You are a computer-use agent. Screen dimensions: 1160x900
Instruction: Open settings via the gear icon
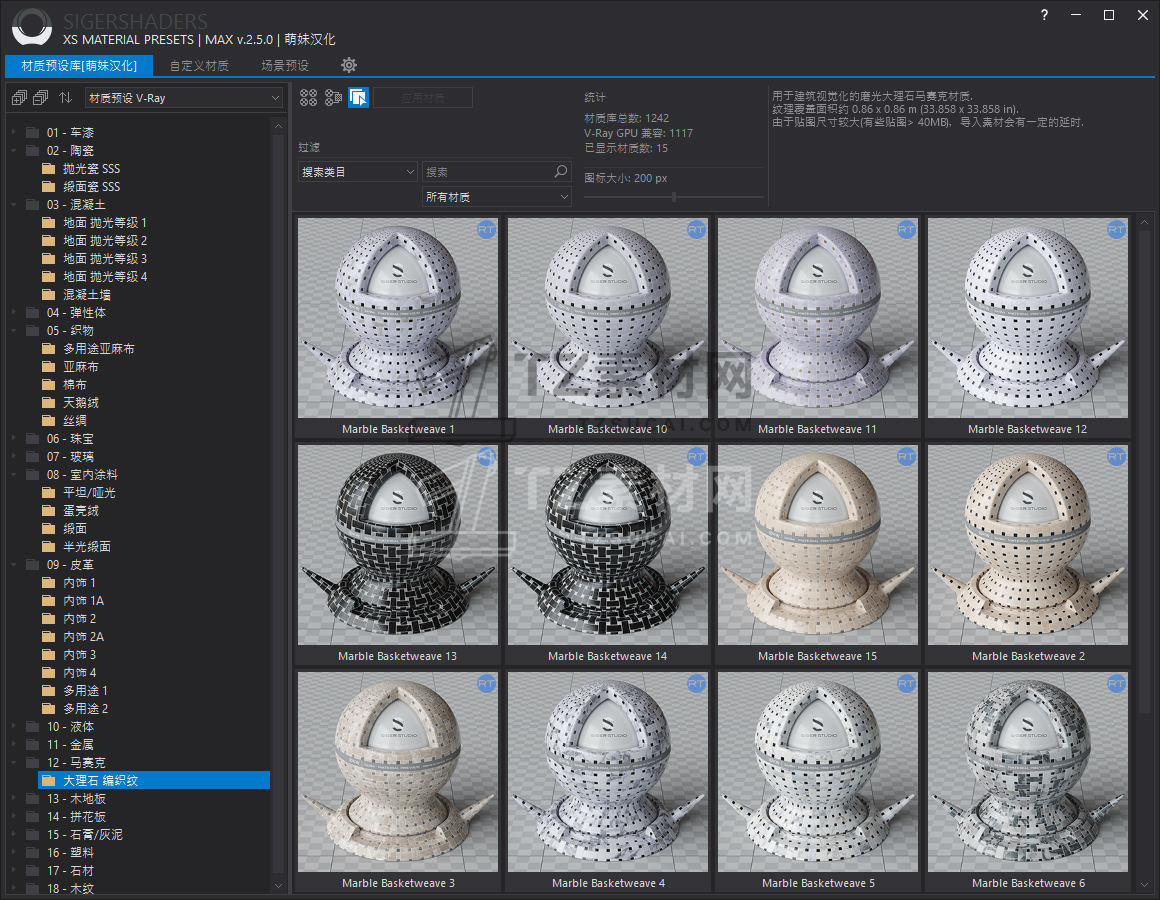click(349, 65)
